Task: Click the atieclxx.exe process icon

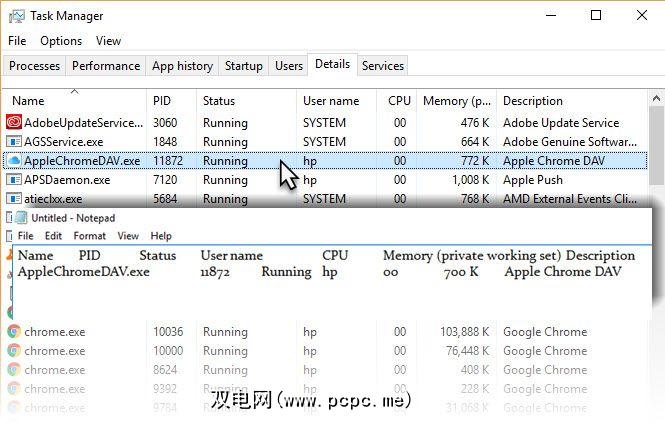Action: 14,199
